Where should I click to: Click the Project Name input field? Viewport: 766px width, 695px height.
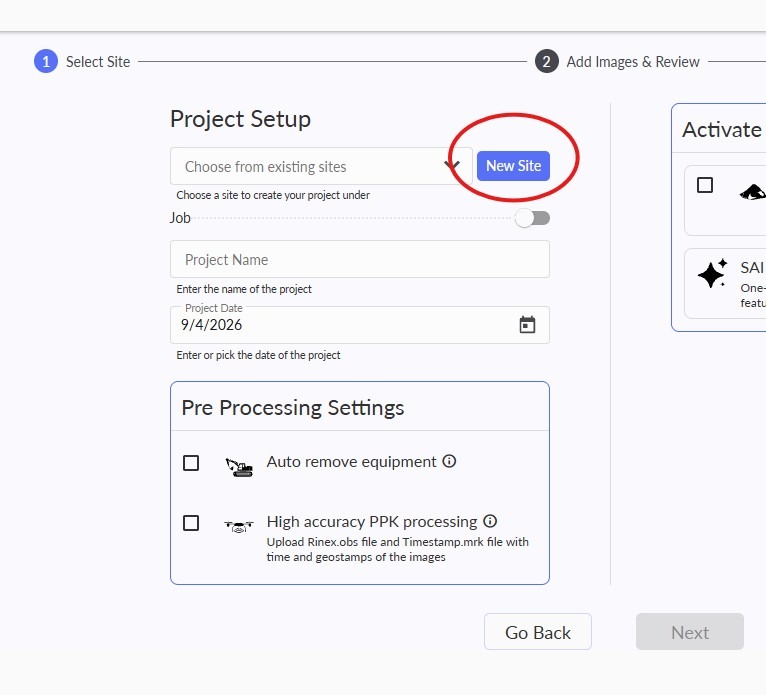(x=360, y=259)
